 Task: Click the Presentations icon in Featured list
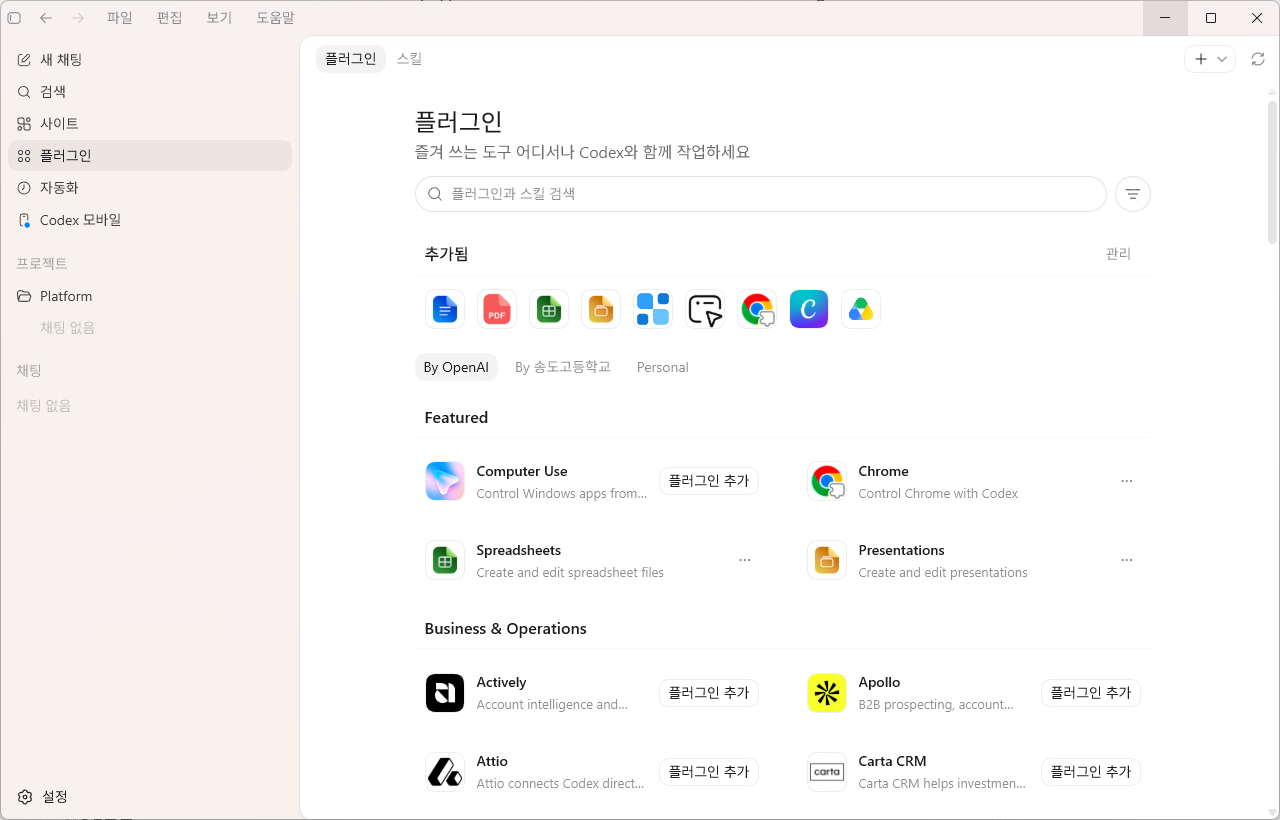(827, 560)
